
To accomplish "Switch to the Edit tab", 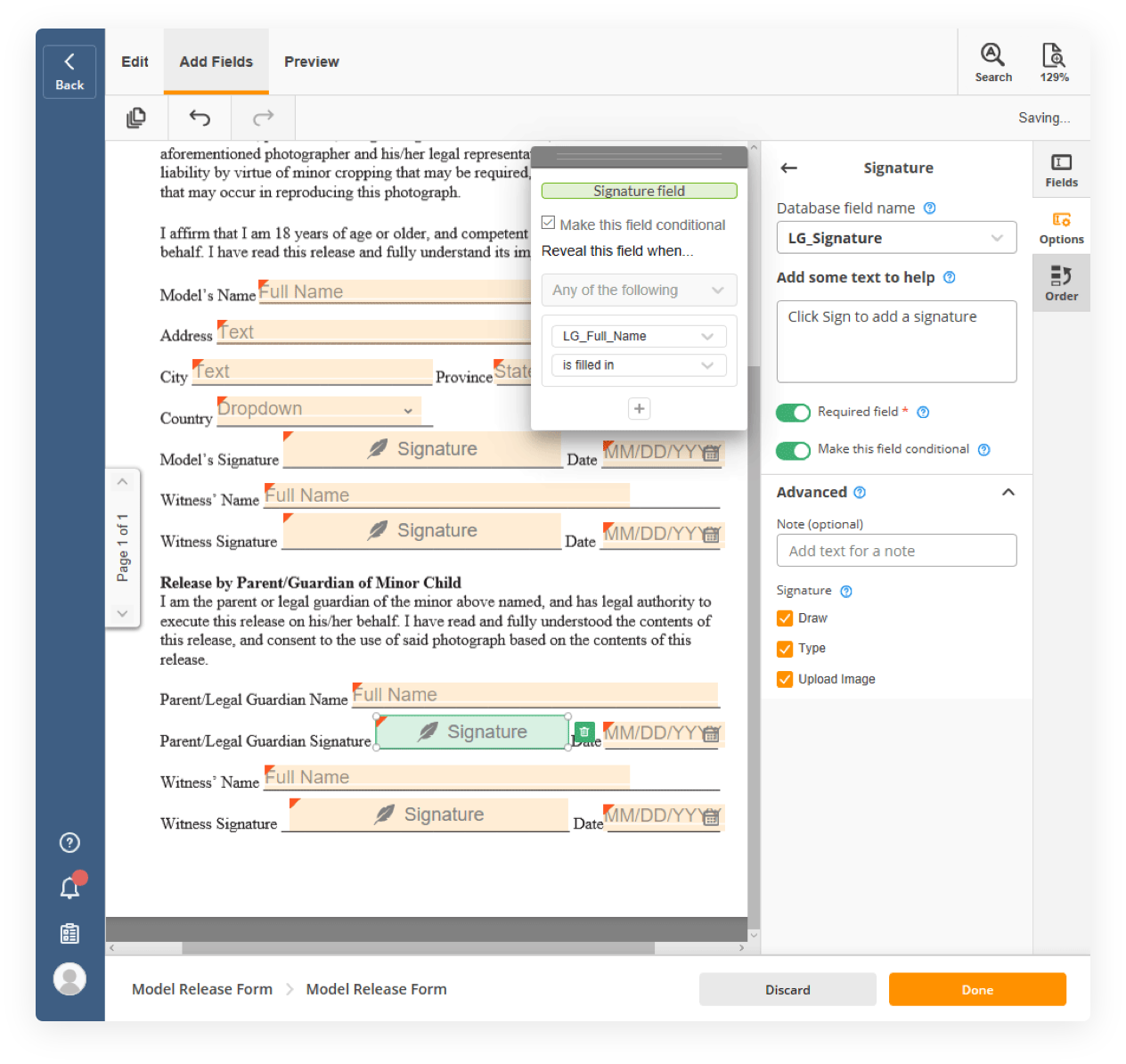I will (x=135, y=61).
